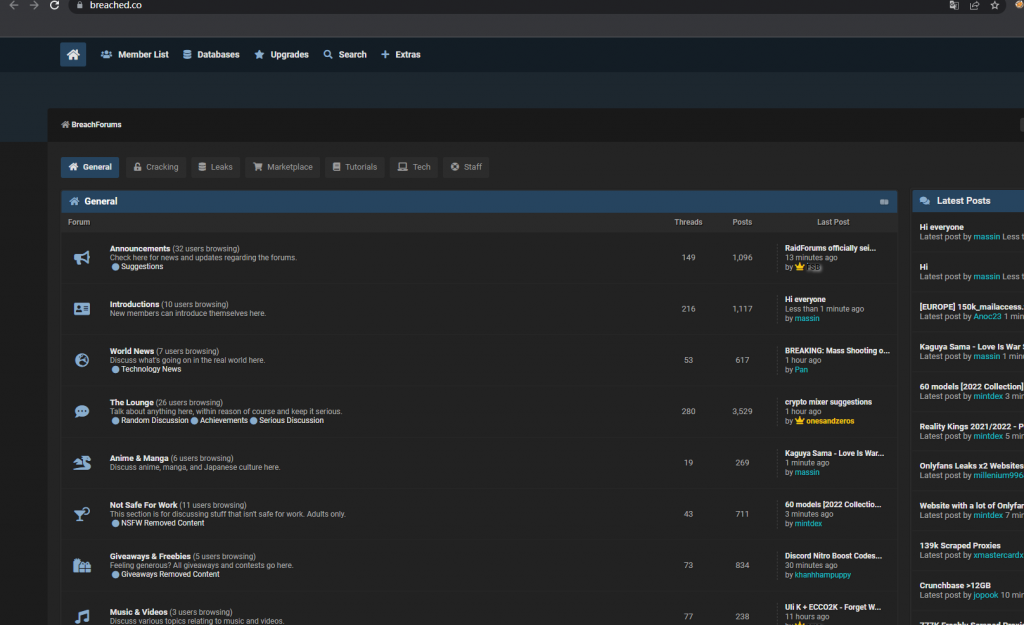Switch to the Cracking tab
Image resolution: width=1024 pixels, height=625 pixels.
click(x=155, y=167)
